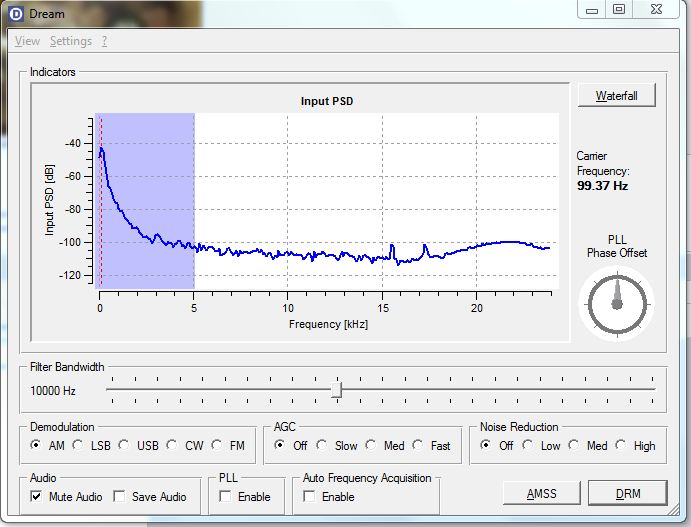
Task: Maximize the Dream window
Action: coord(619,10)
